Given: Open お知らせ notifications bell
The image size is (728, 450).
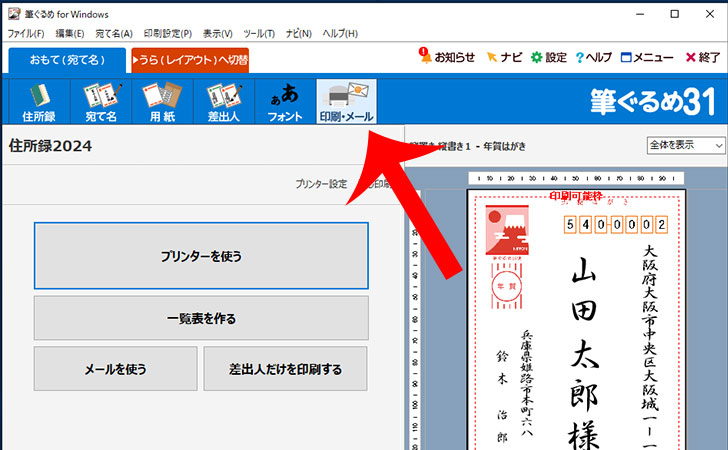Looking at the screenshot, I should tap(447, 57).
